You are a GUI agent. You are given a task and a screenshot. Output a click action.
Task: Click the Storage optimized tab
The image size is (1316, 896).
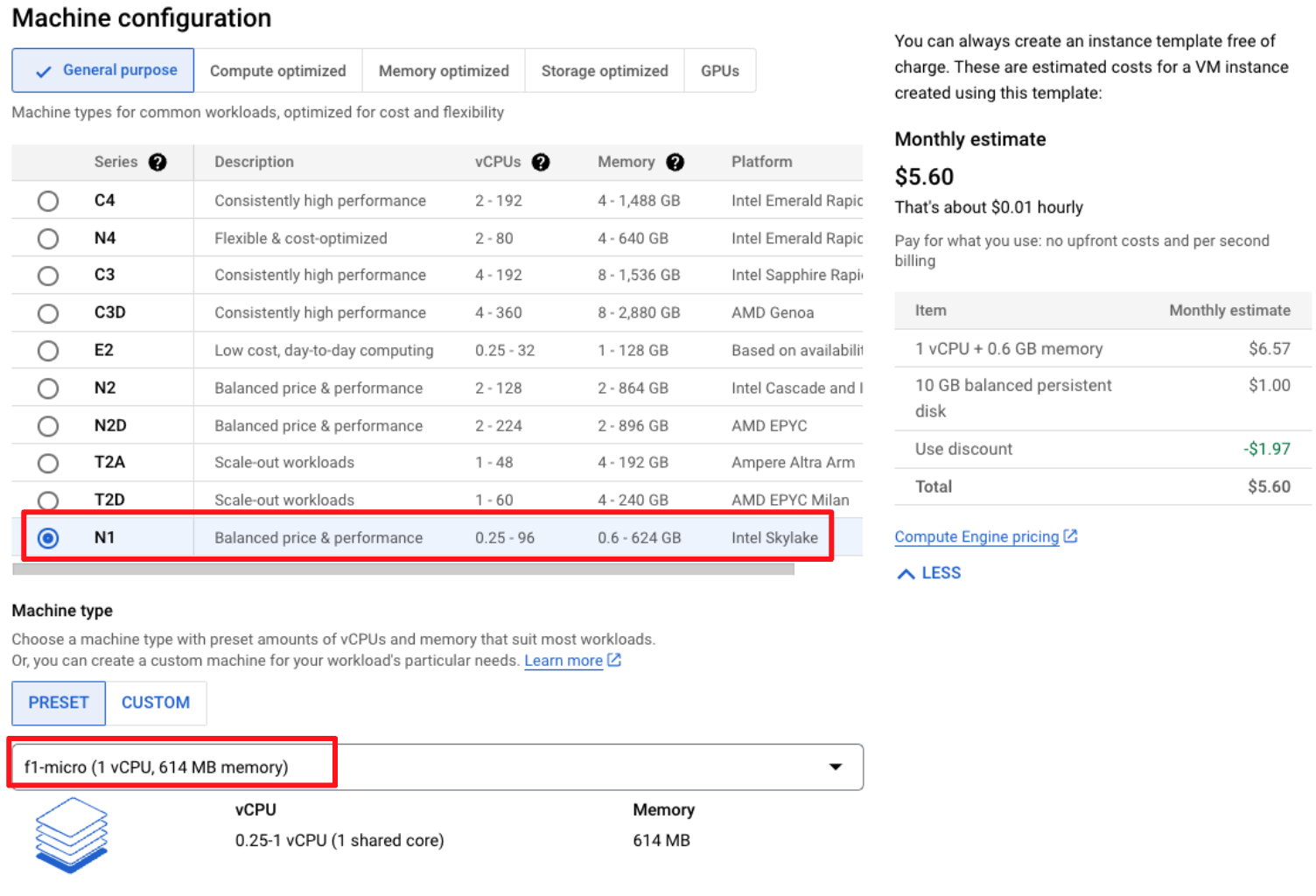point(604,71)
